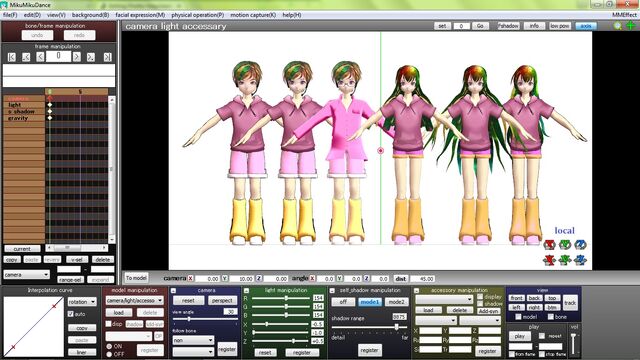This screenshot has height=360, width=640.
Task: Open the file(F) menu
Action: [x=10, y=15]
